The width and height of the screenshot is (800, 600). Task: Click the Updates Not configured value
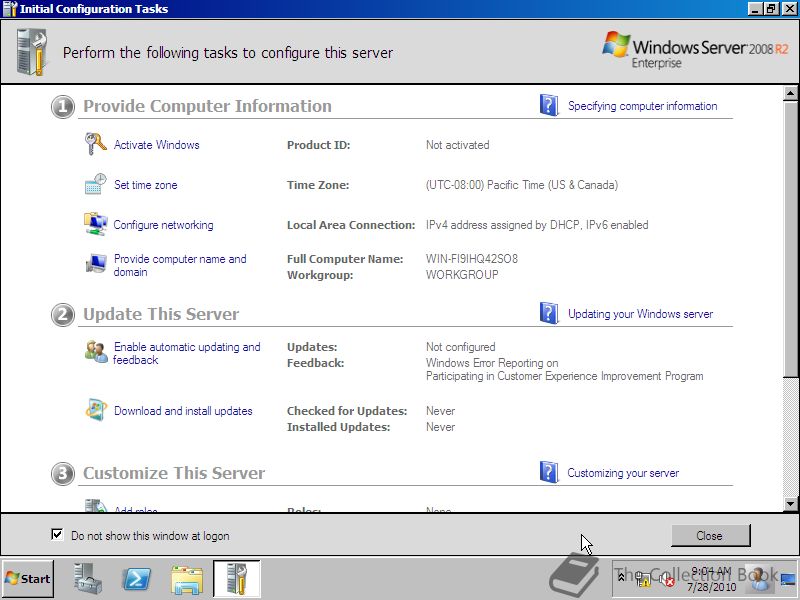pyautogui.click(x=461, y=347)
